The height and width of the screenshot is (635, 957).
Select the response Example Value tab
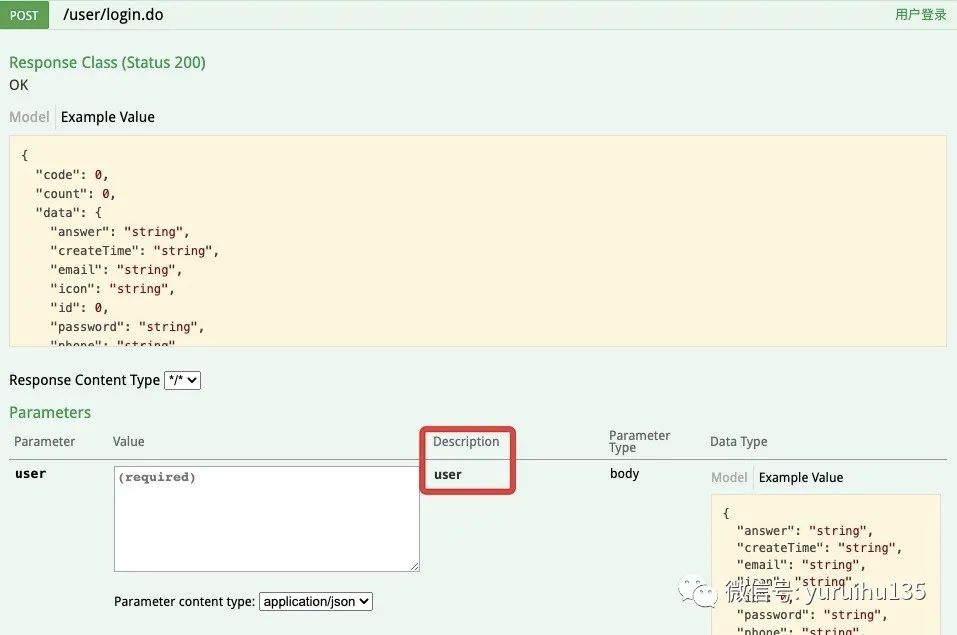107,117
